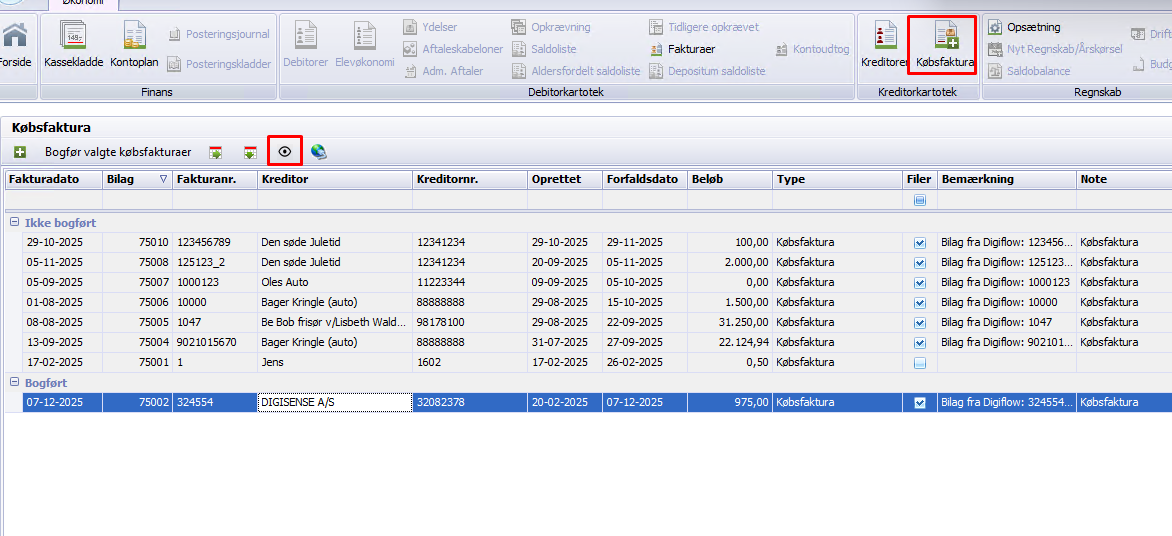Select fakturanr. 125123_2 cell

[x=215, y=263]
